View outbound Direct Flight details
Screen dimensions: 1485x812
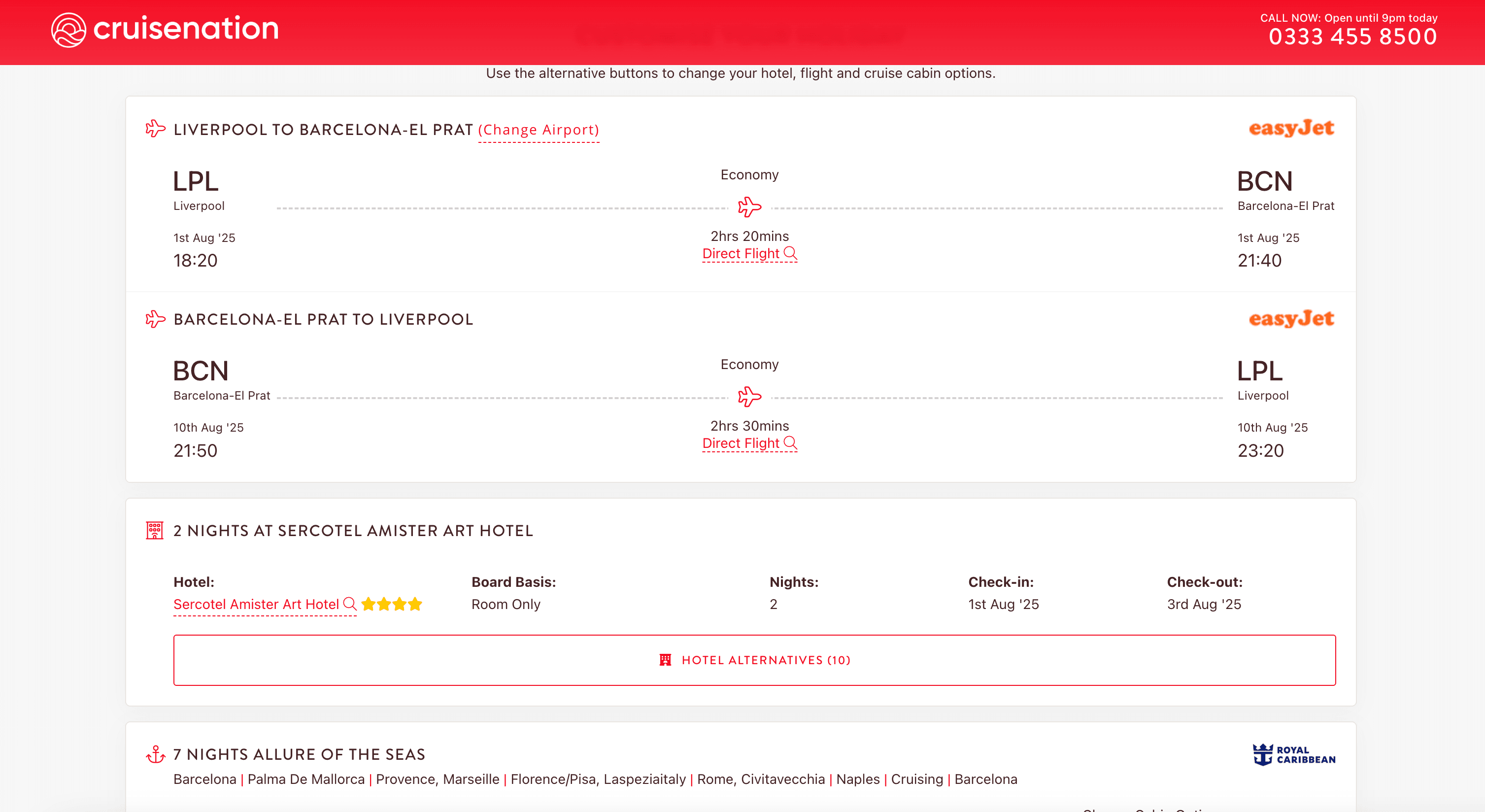[x=749, y=254]
